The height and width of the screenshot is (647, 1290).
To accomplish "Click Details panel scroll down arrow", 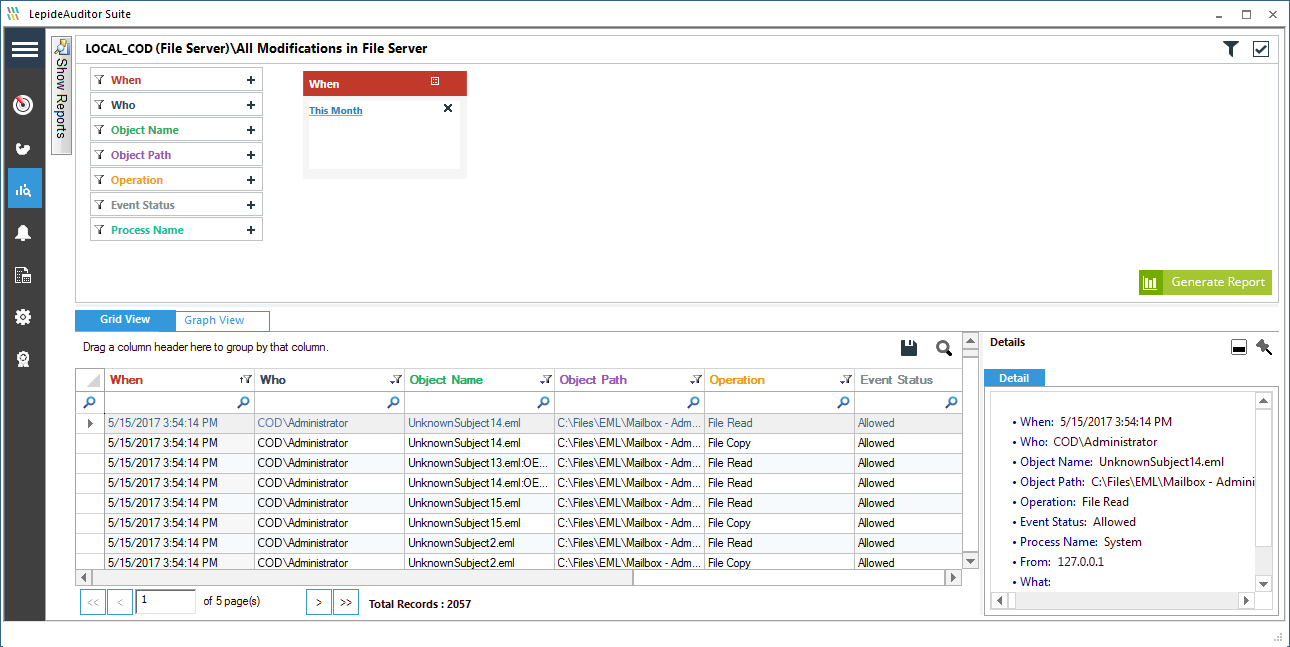I will [x=1264, y=583].
